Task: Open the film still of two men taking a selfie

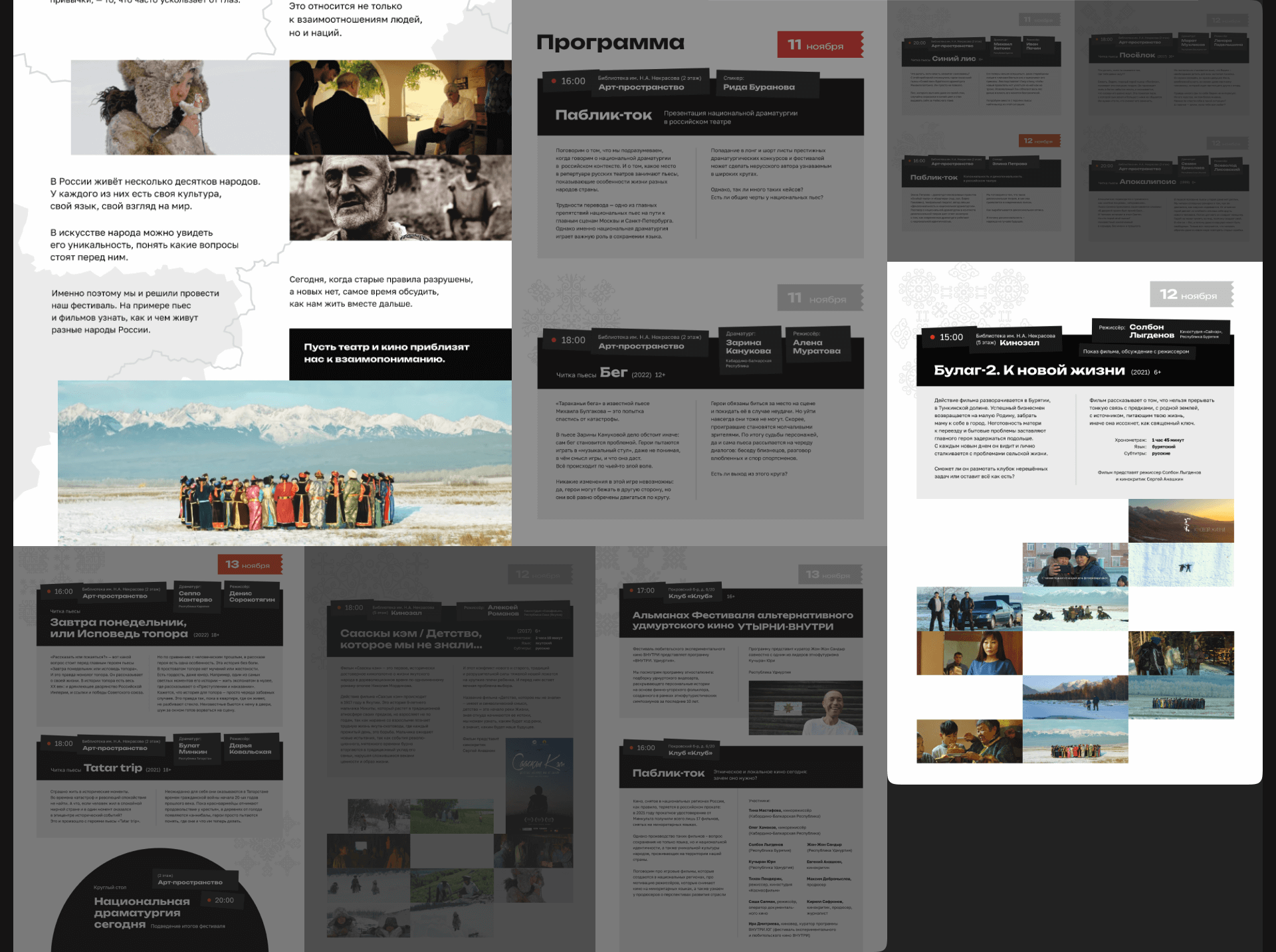Action: (x=1075, y=565)
